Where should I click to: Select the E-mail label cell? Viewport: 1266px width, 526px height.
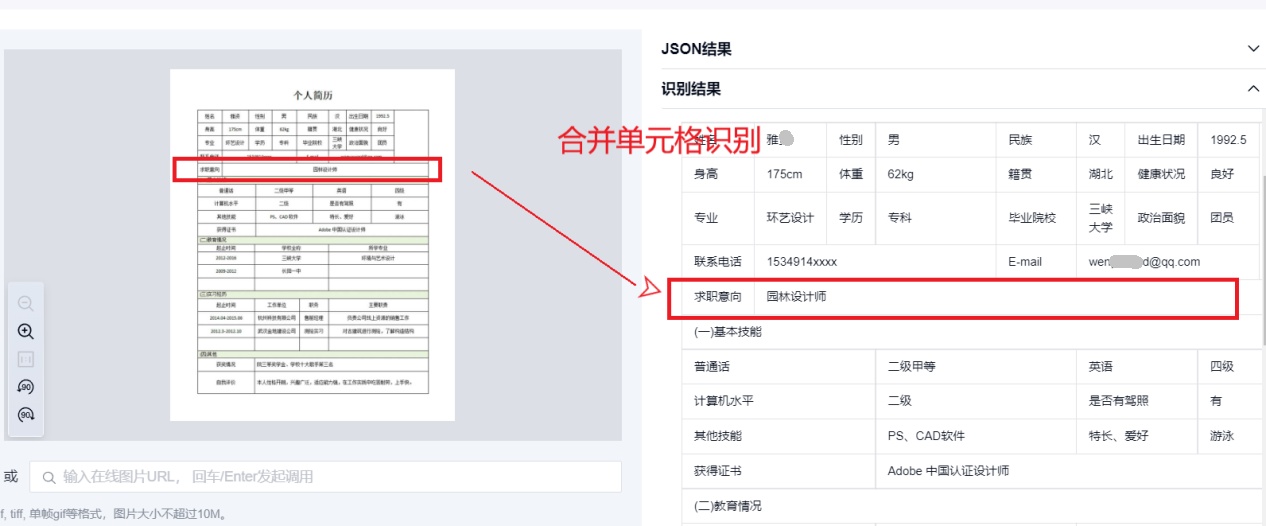(1036, 262)
